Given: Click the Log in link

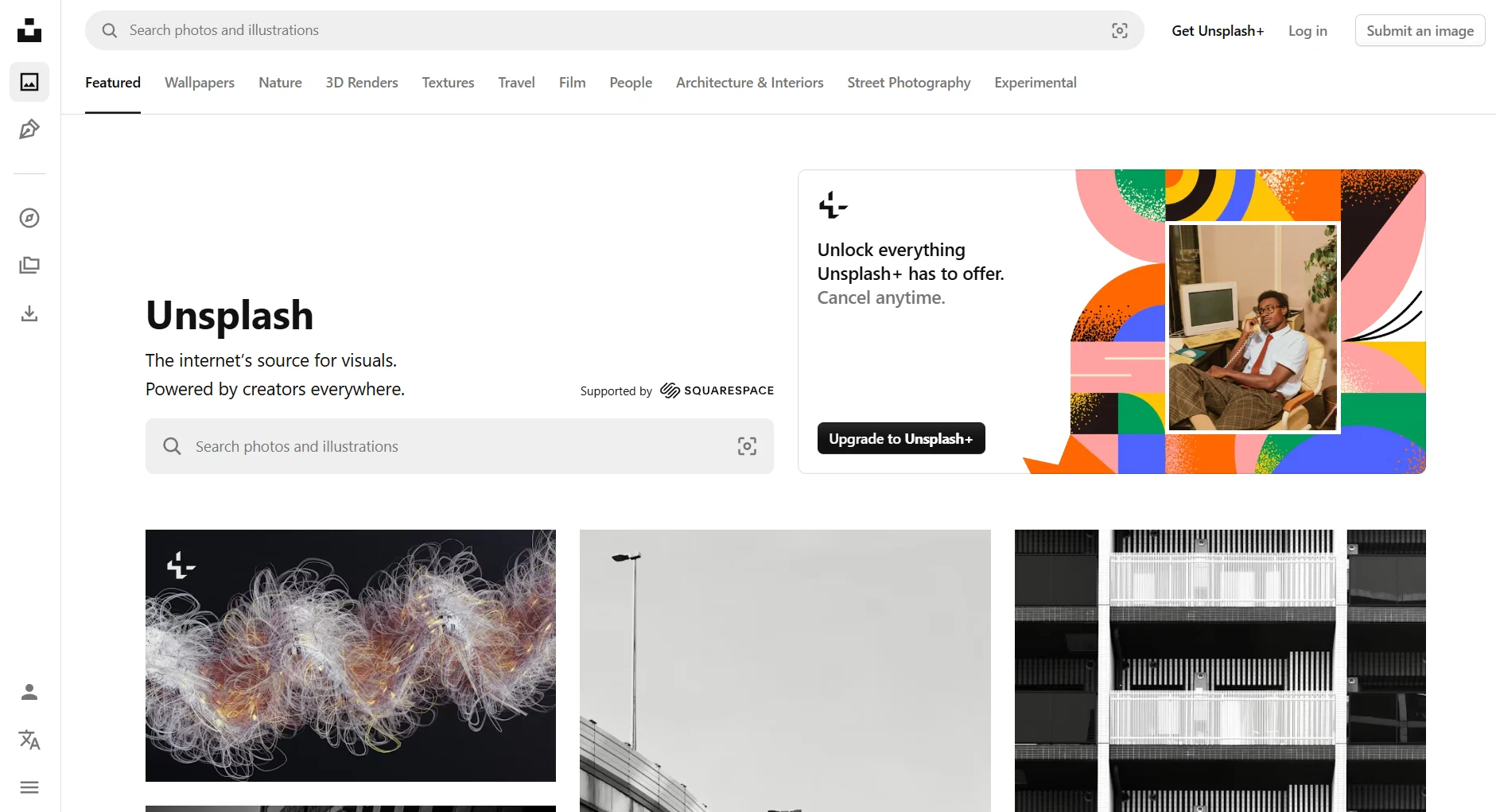Looking at the screenshot, I should coord(1308,30).
